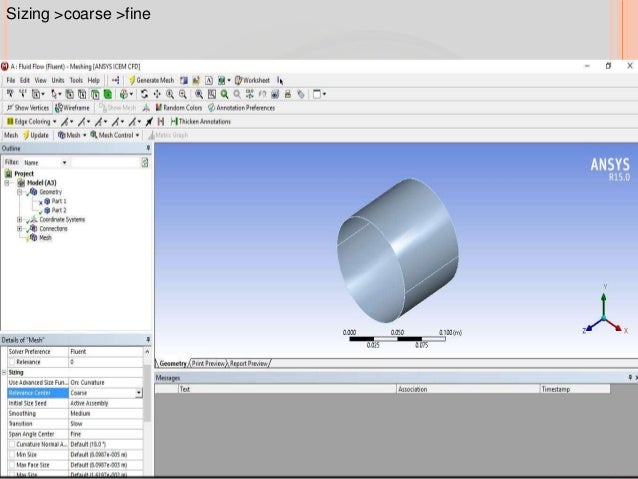Click the Update button in Mesh toolbar
The image size is (638, 479).
point(36,135)
